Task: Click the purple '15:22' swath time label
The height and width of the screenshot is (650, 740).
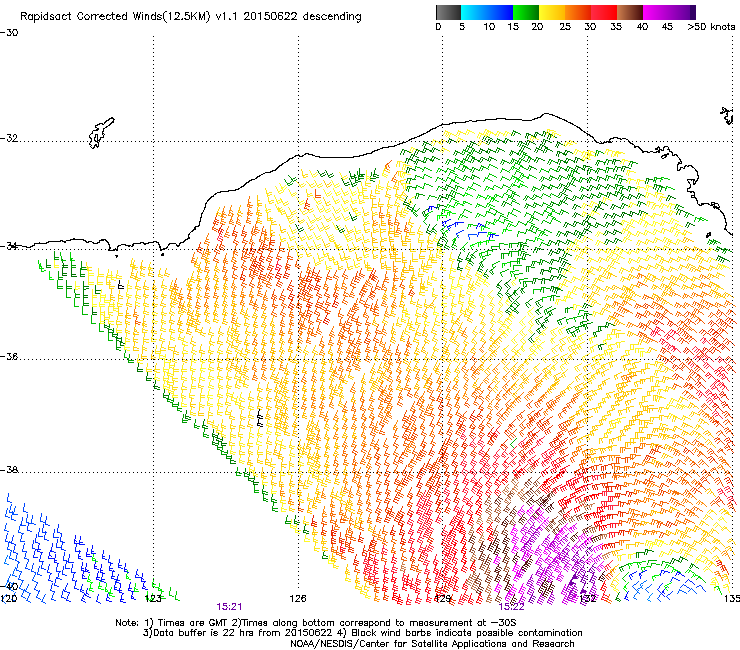Action: (512, 607)
